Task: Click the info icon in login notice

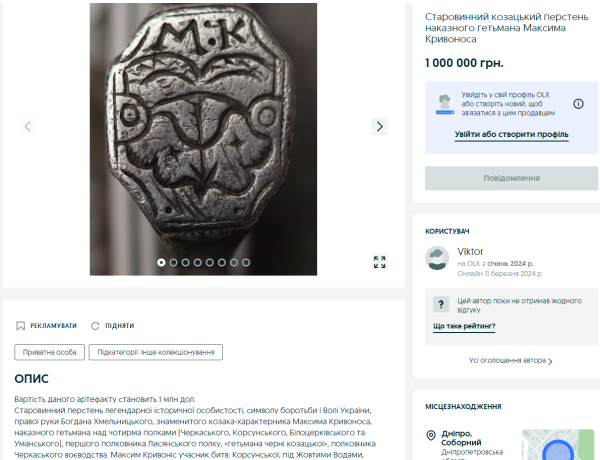Action: tap(578, 103)
